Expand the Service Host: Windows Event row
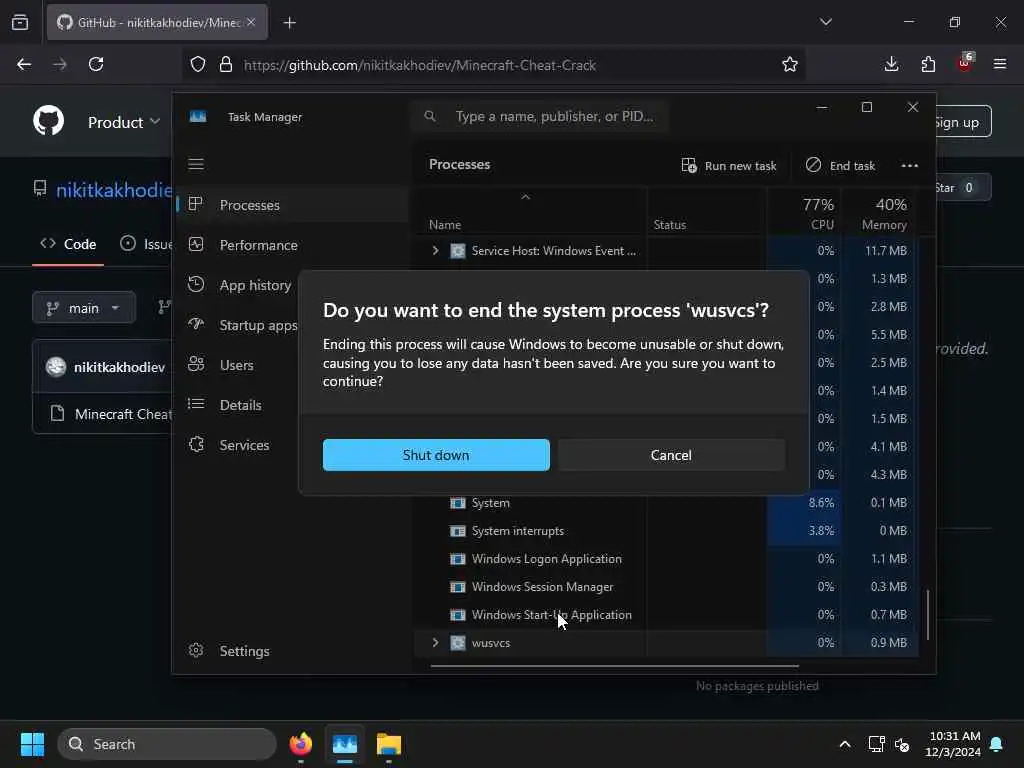Viewport: 1024px width, 768px height. click(x=436, y=251)
